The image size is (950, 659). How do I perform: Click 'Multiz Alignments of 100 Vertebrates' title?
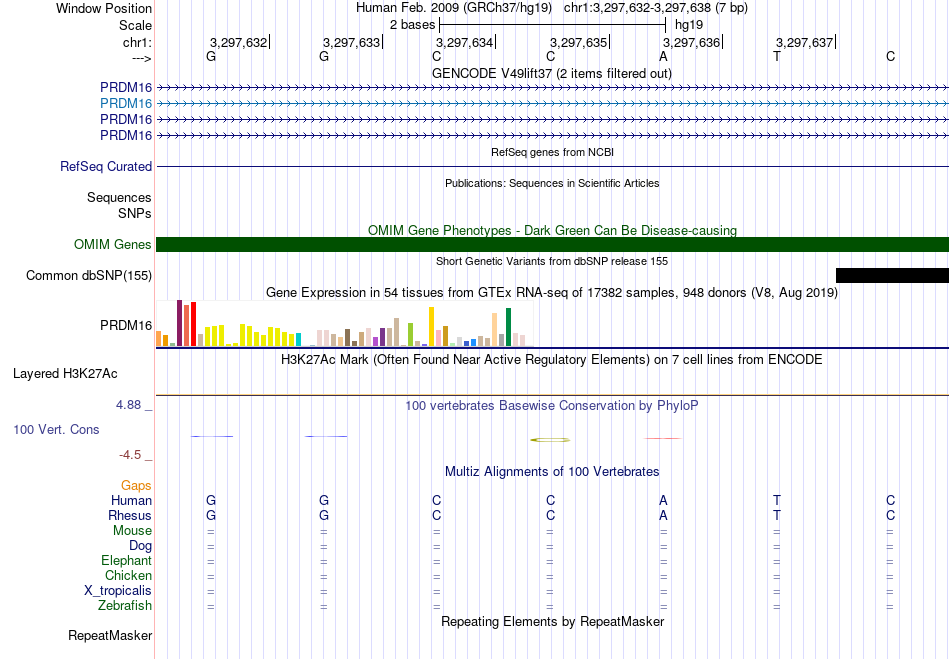pyautogui.click(x=552, y=472)
